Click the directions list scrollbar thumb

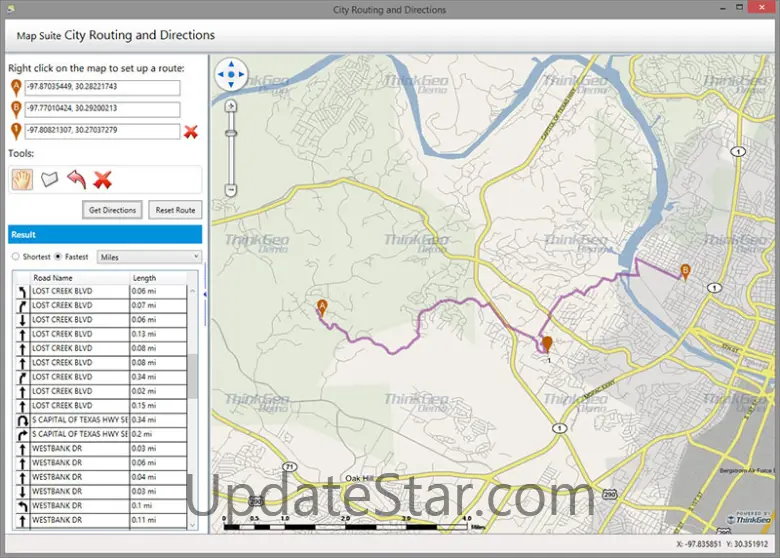tap(193, 375)
